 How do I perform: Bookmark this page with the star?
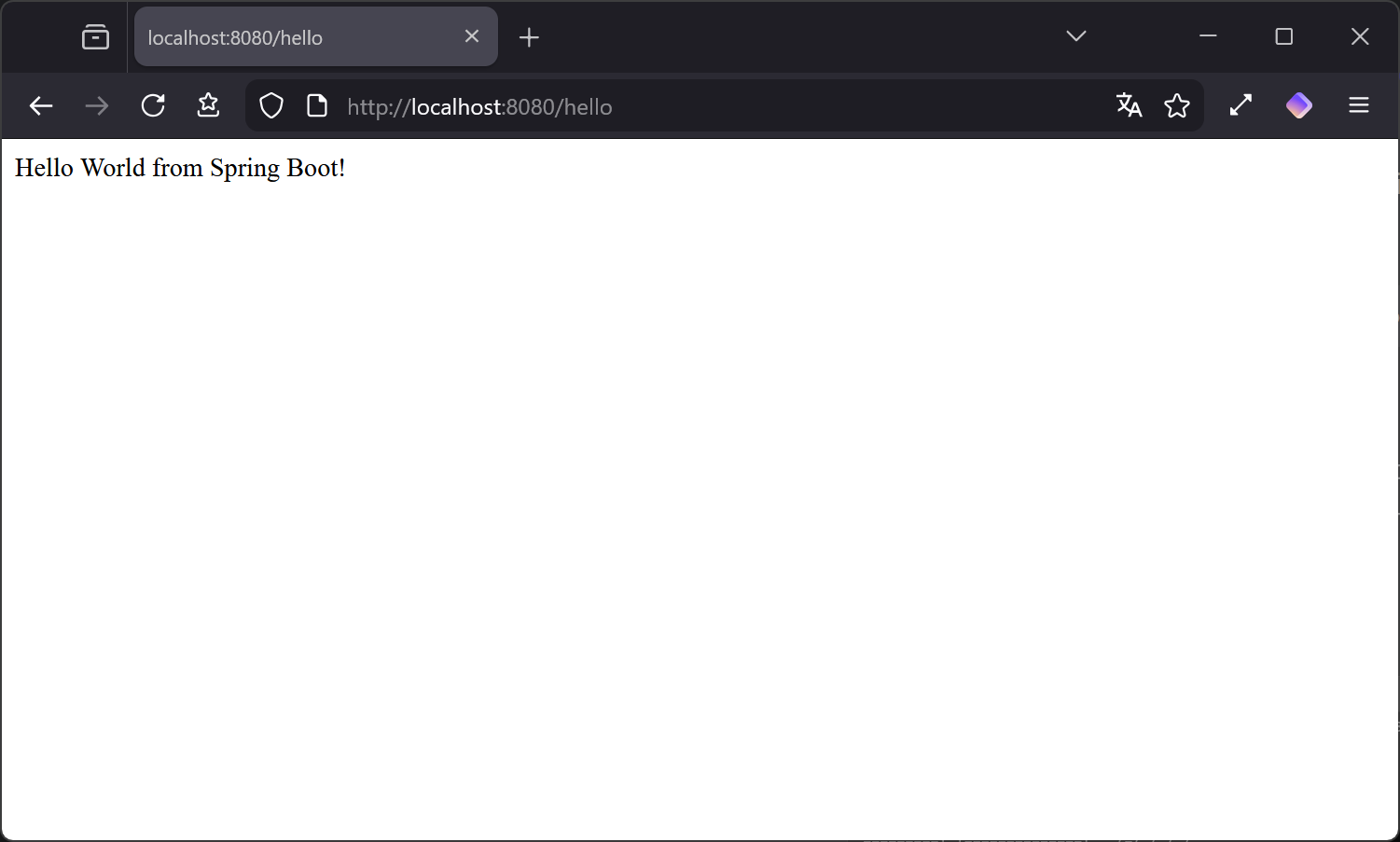click(x=1177, y=106)
